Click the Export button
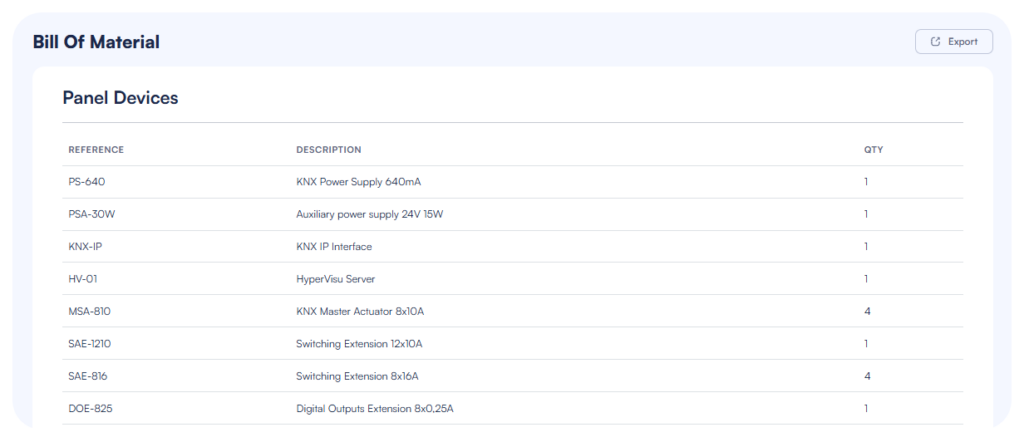Screen dimensions: 1024x442 953,42
